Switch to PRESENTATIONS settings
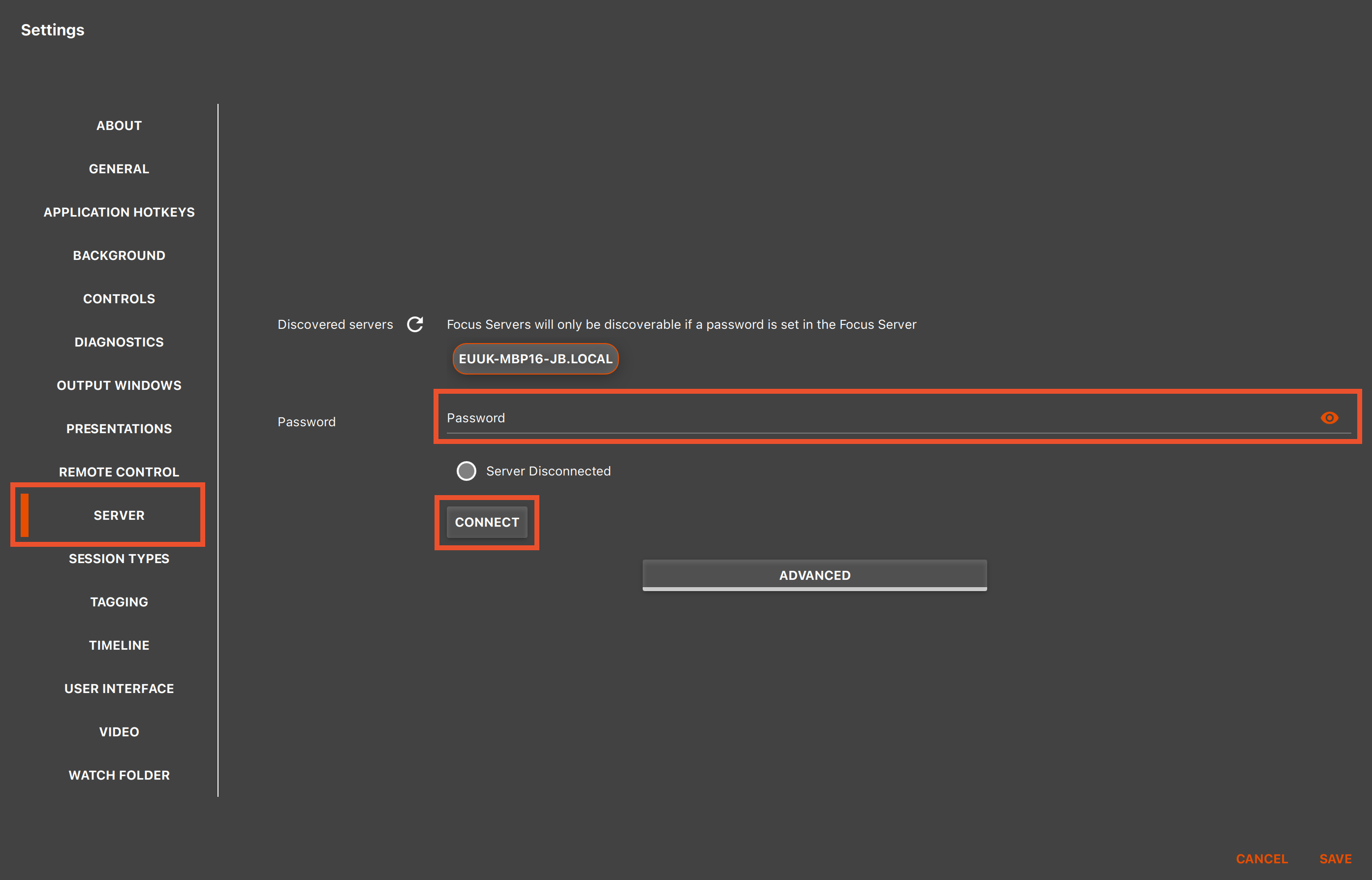 pos(119,429)
